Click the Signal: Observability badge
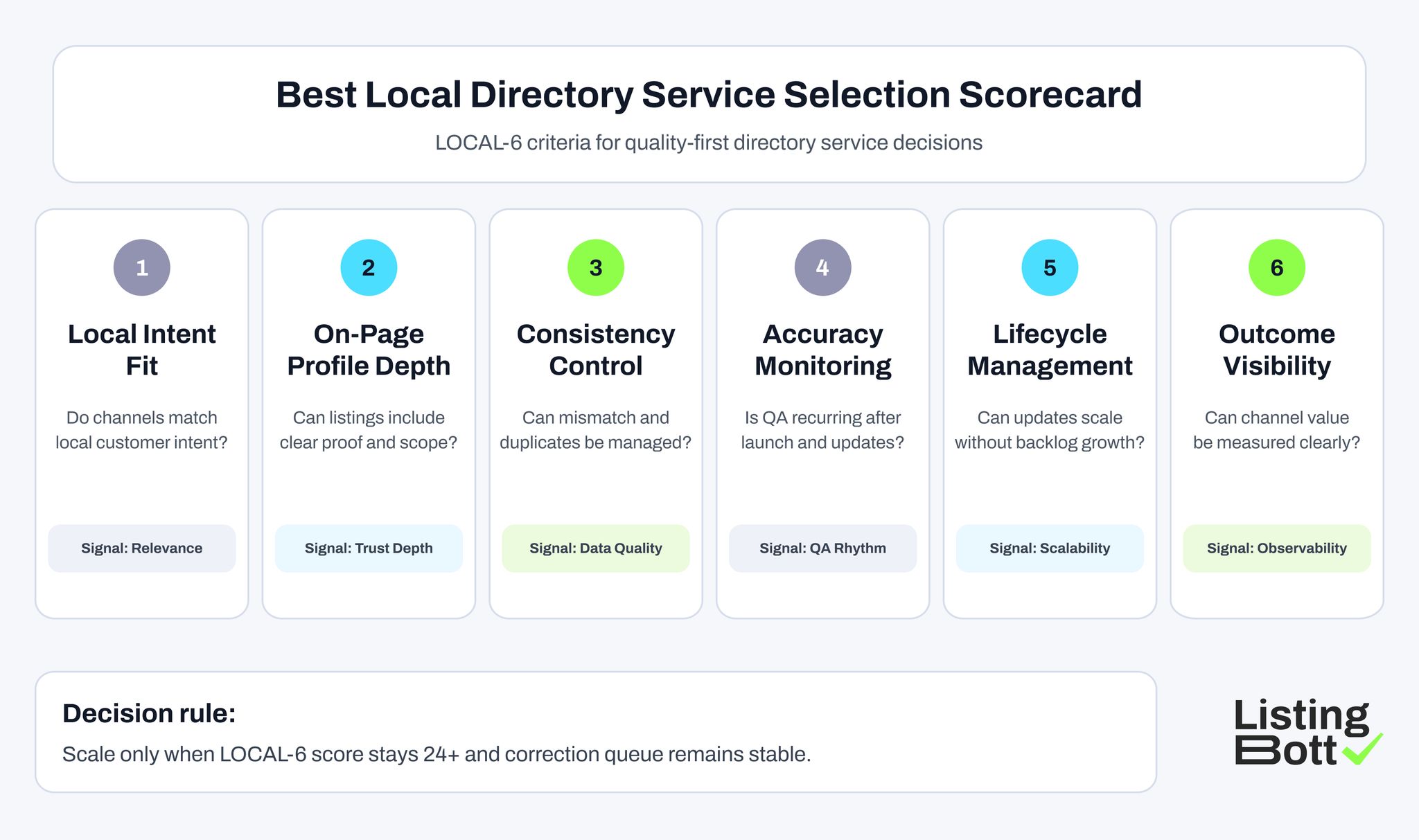Image resolution: width=1419 pixels, height=840 pixels. click(x=1276, y=548)
